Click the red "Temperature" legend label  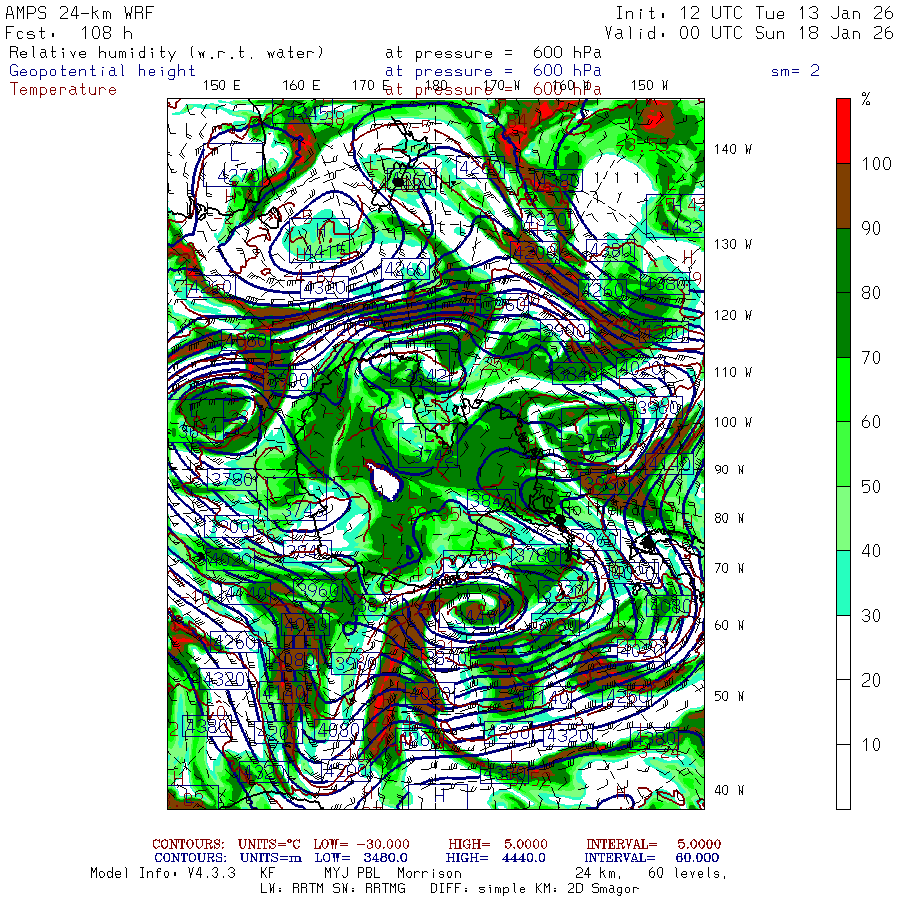(x=63, y=89)
